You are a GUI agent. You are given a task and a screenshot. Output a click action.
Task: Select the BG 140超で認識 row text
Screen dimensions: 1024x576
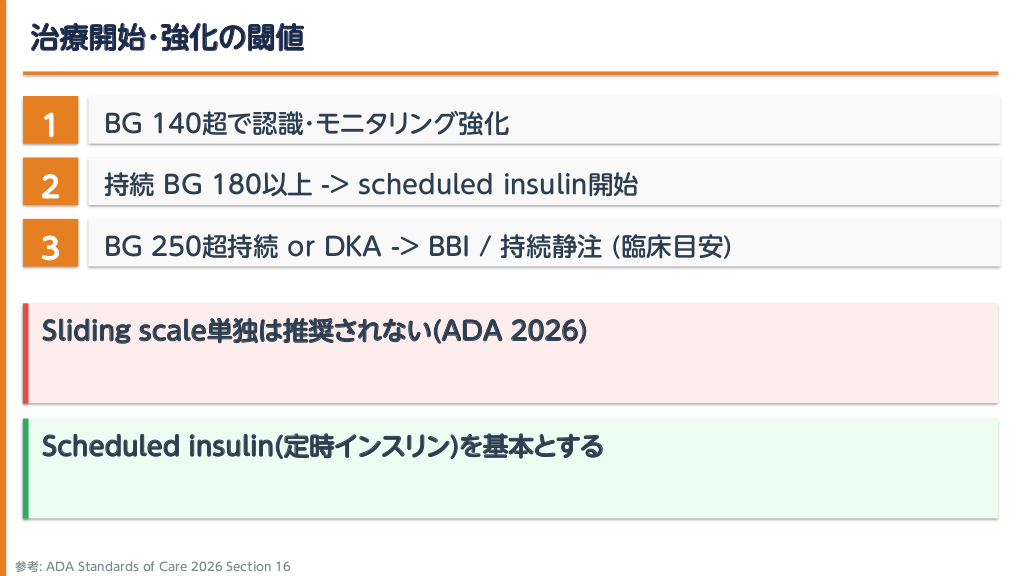tap(307, 124)
